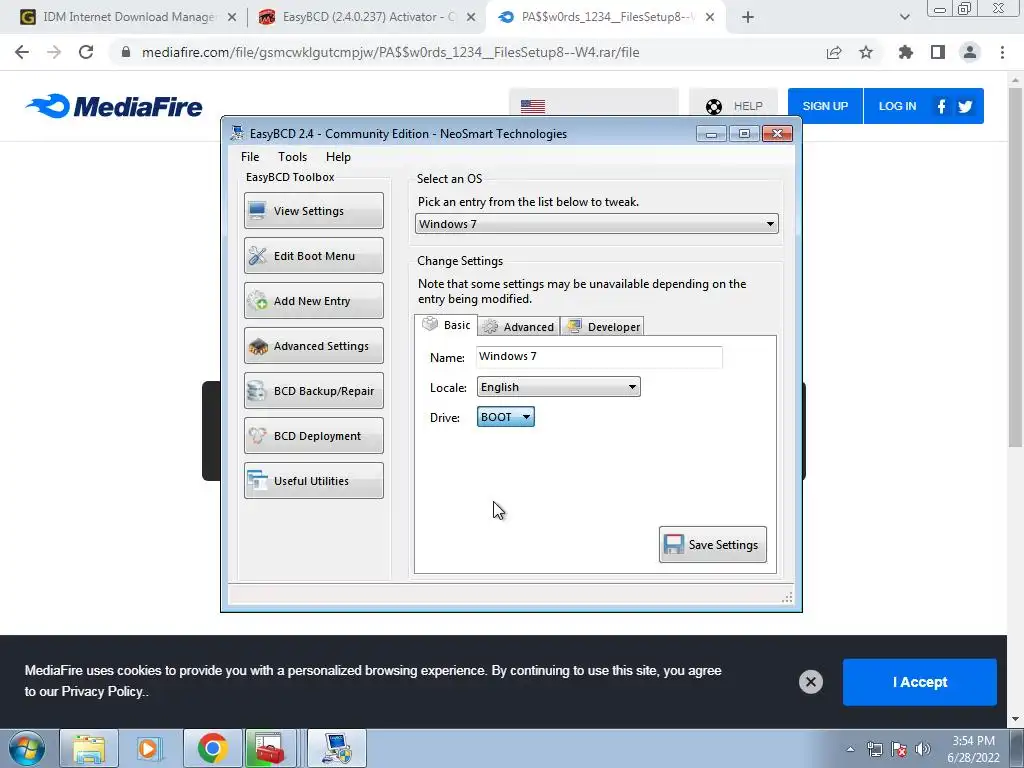The width and height of the screenshot is (1024, 768).
Task: Click the MediaFire logo
Action: point(114,106)
